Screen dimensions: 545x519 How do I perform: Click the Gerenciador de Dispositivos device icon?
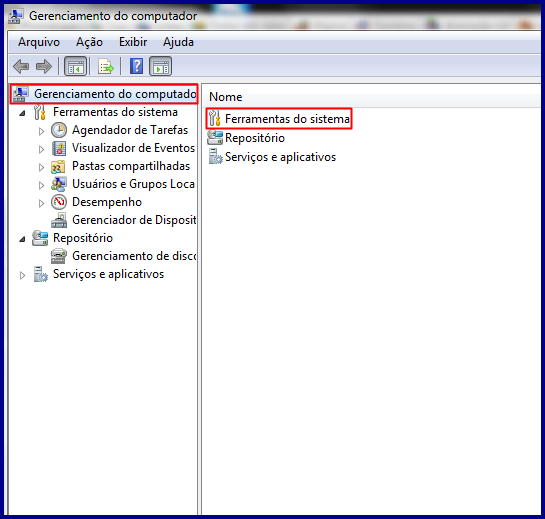(x=59, y=220)
